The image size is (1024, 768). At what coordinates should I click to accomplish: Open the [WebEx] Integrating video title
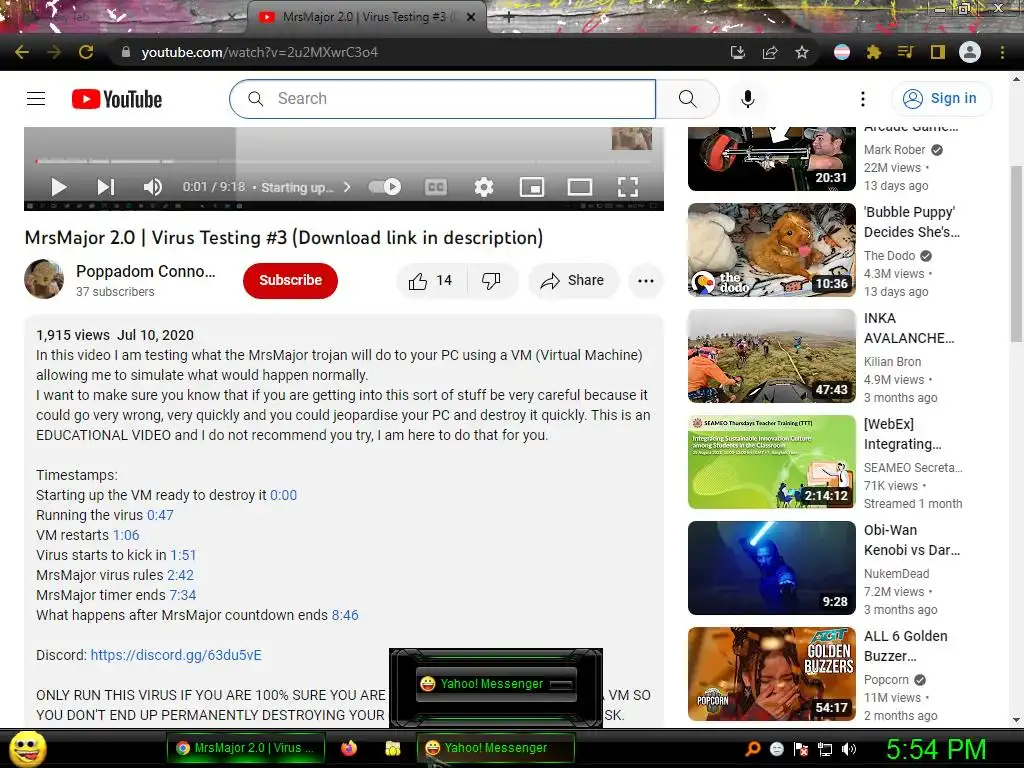pos(903,434)
